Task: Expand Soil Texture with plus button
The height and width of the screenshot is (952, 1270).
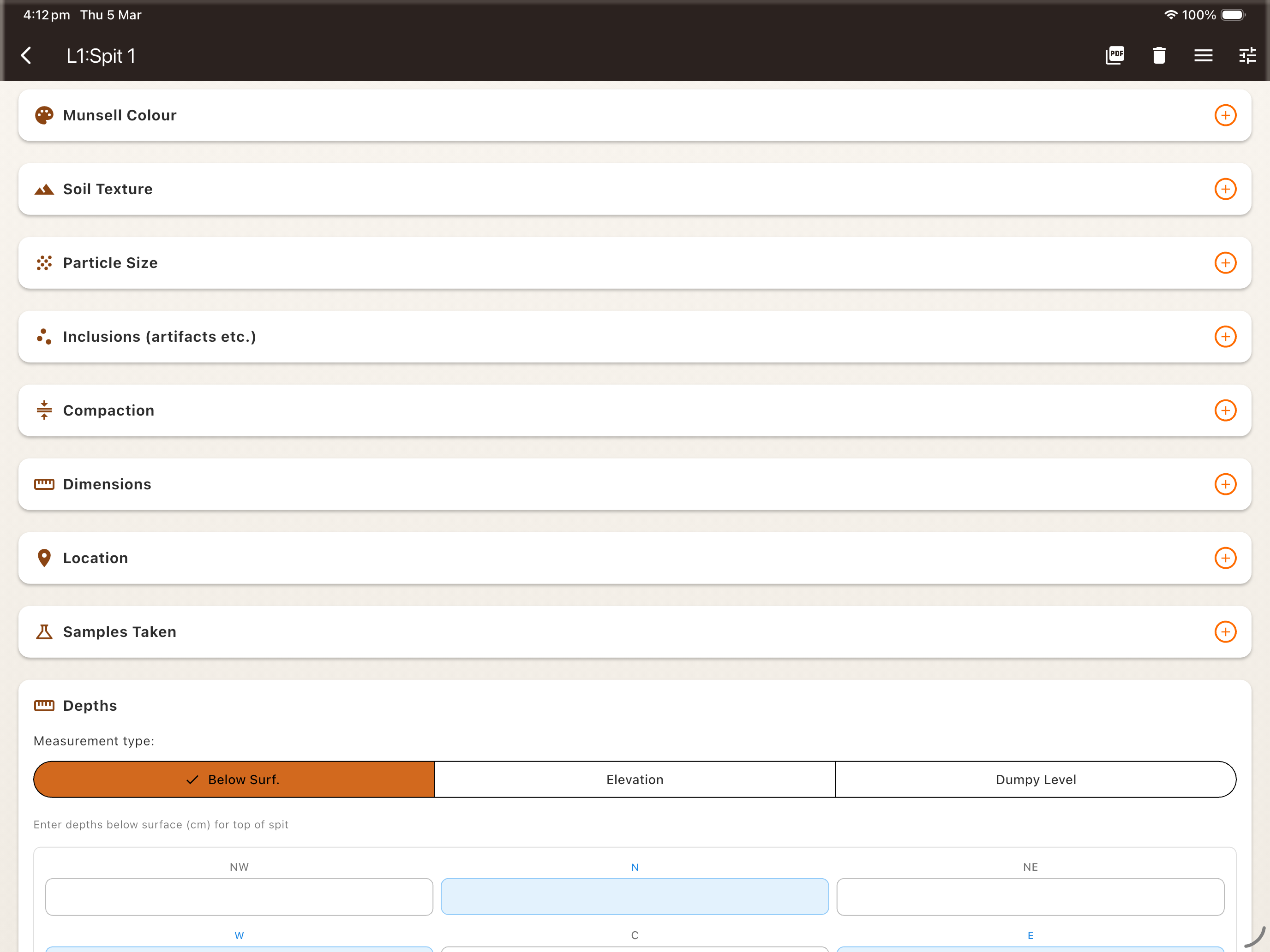Action: [1225, 189]
